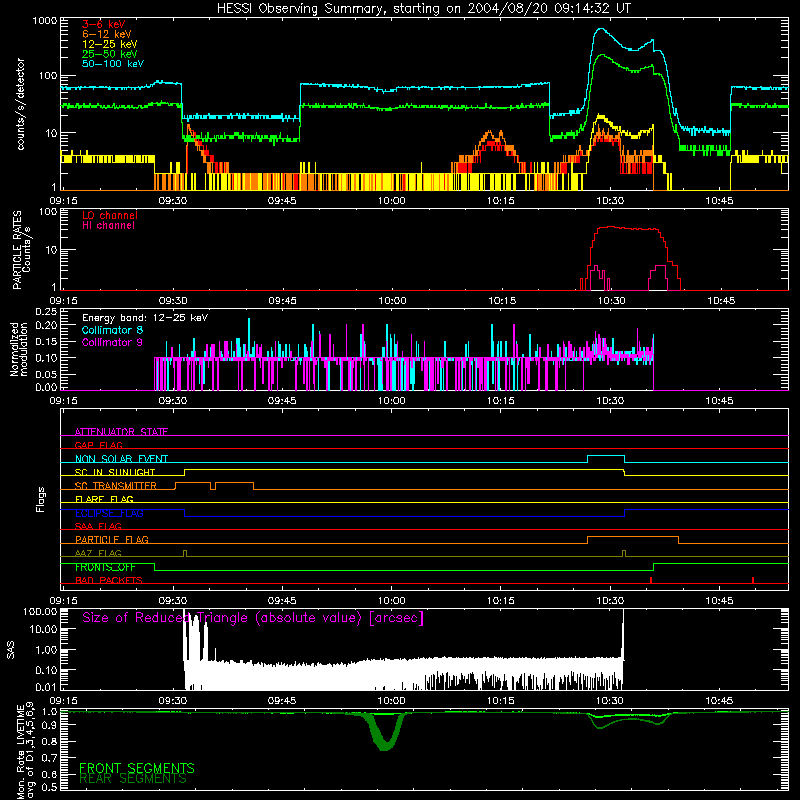Click the SAS panel axis label
Viewport: 800px width, 800px height.
10,650
